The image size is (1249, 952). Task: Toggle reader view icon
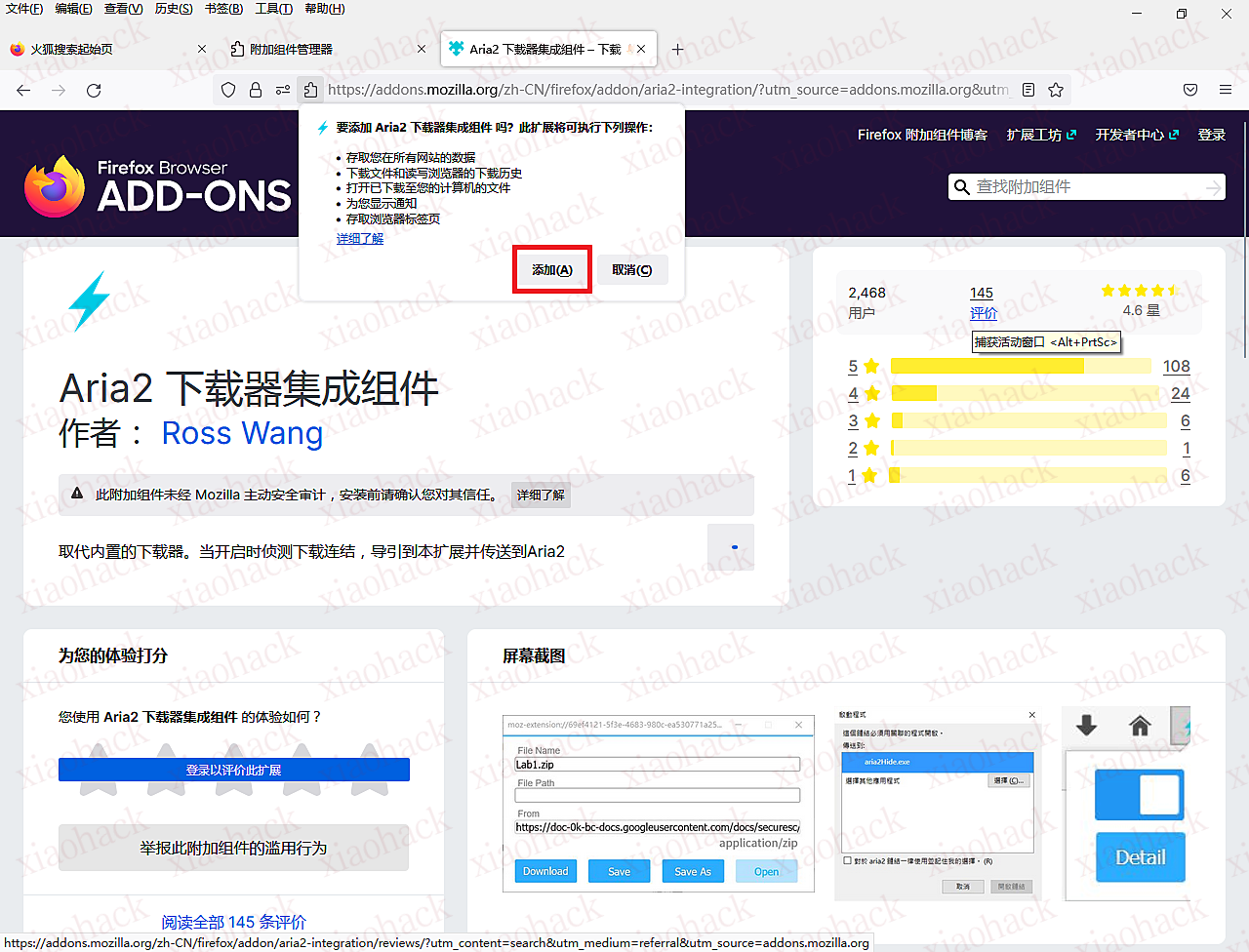(1028, 90)
